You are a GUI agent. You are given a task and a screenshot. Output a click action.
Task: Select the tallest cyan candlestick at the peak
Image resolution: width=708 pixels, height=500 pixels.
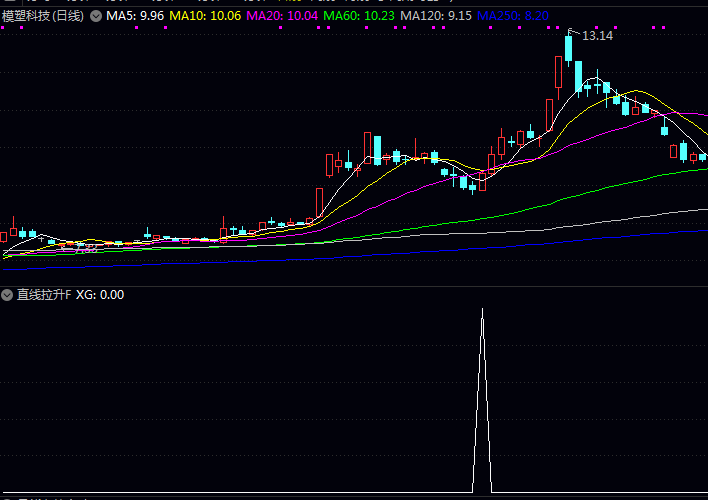568,50
